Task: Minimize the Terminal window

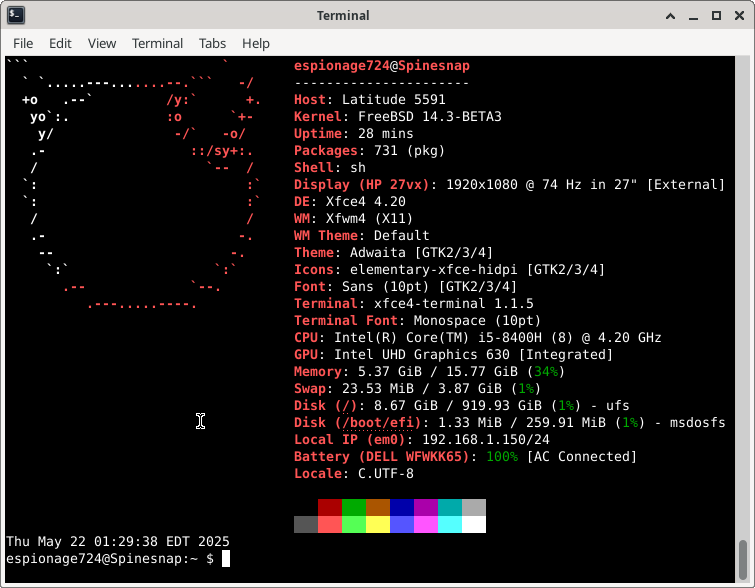Action: [x=693, y=16]
